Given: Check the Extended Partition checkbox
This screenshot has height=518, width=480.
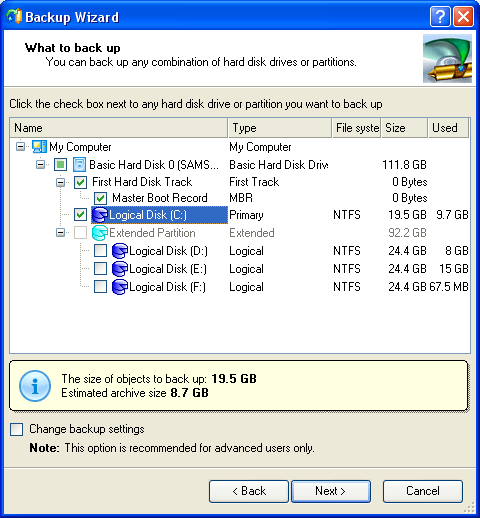Looking at the screenshot, I should click(x=80, y=233).
